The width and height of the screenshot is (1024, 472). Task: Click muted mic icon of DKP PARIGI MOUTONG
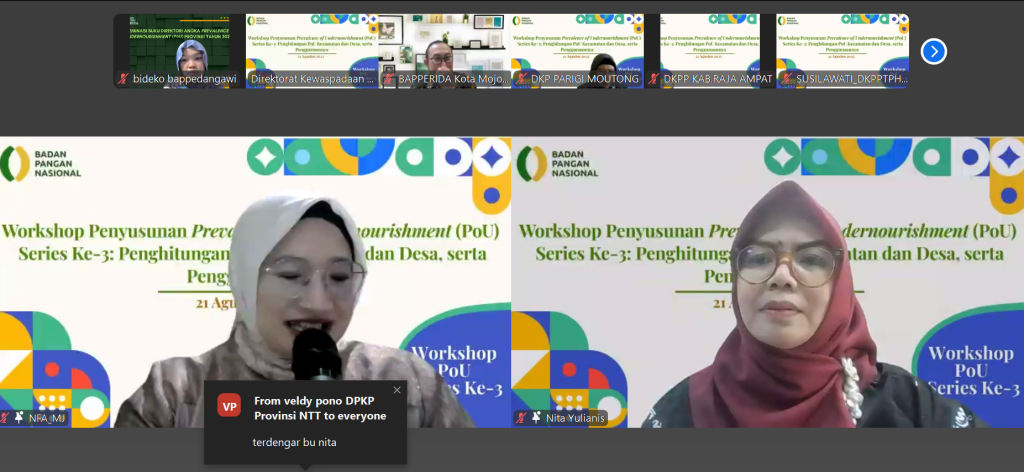tap(521, 79)
